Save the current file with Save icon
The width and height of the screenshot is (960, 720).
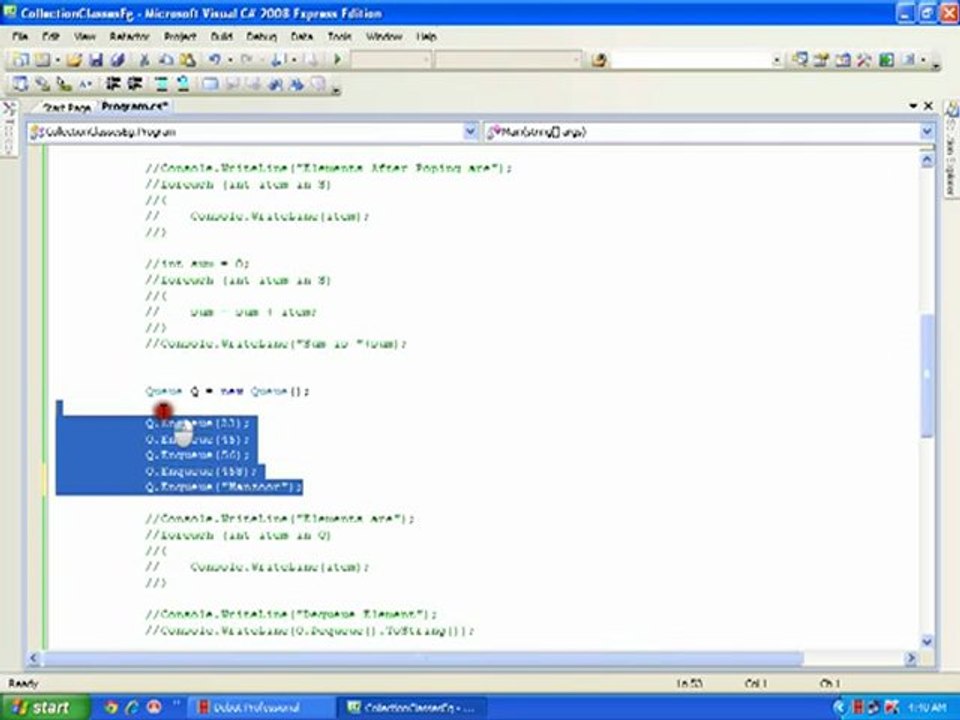(96, 59)
